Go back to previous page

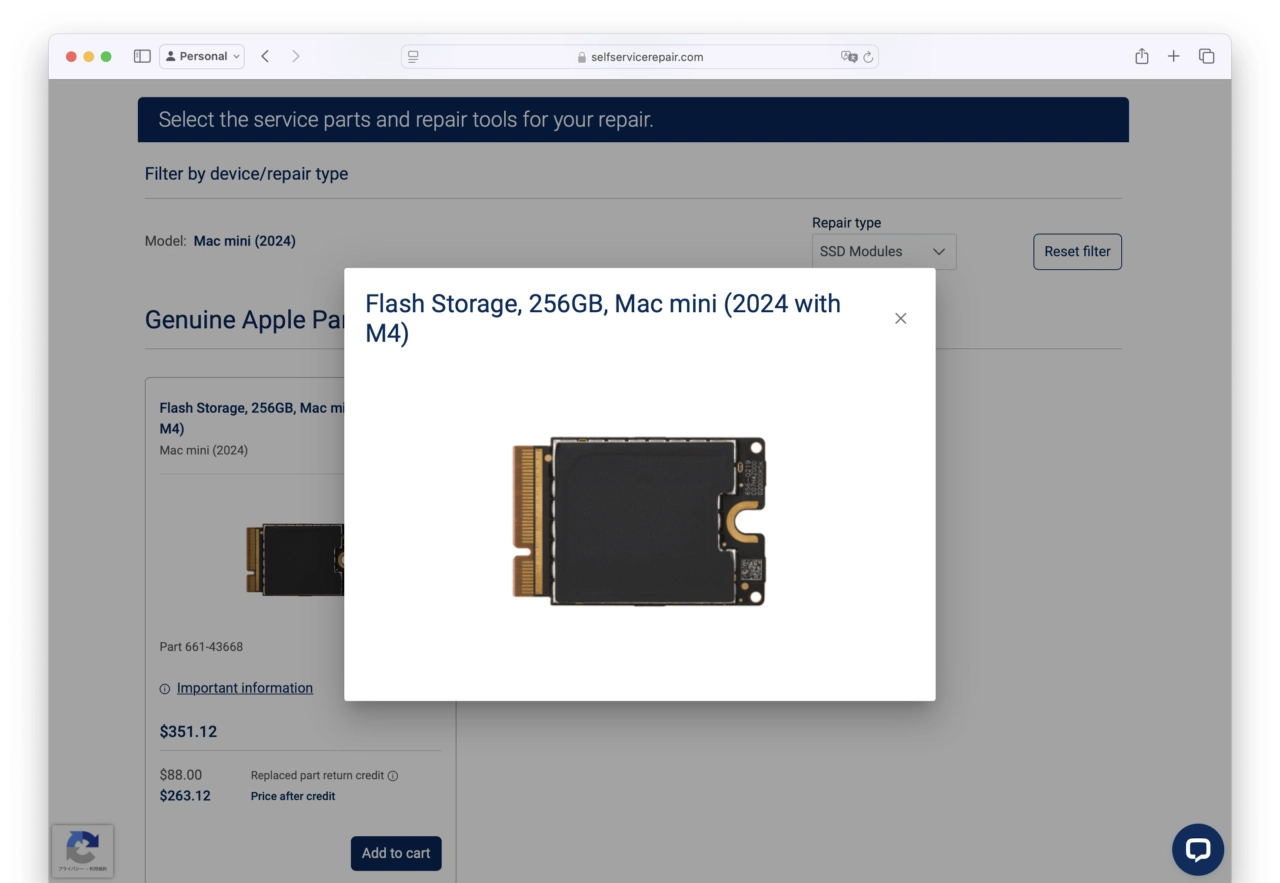click(x=265, y=57)
